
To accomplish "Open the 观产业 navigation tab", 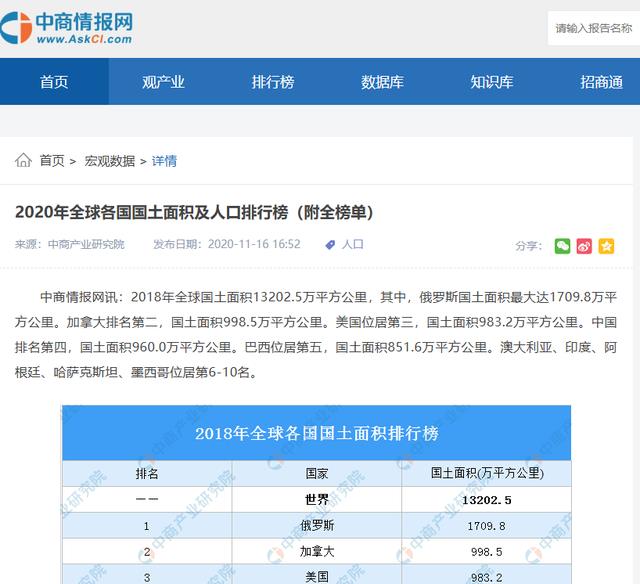I will point(163,82).
